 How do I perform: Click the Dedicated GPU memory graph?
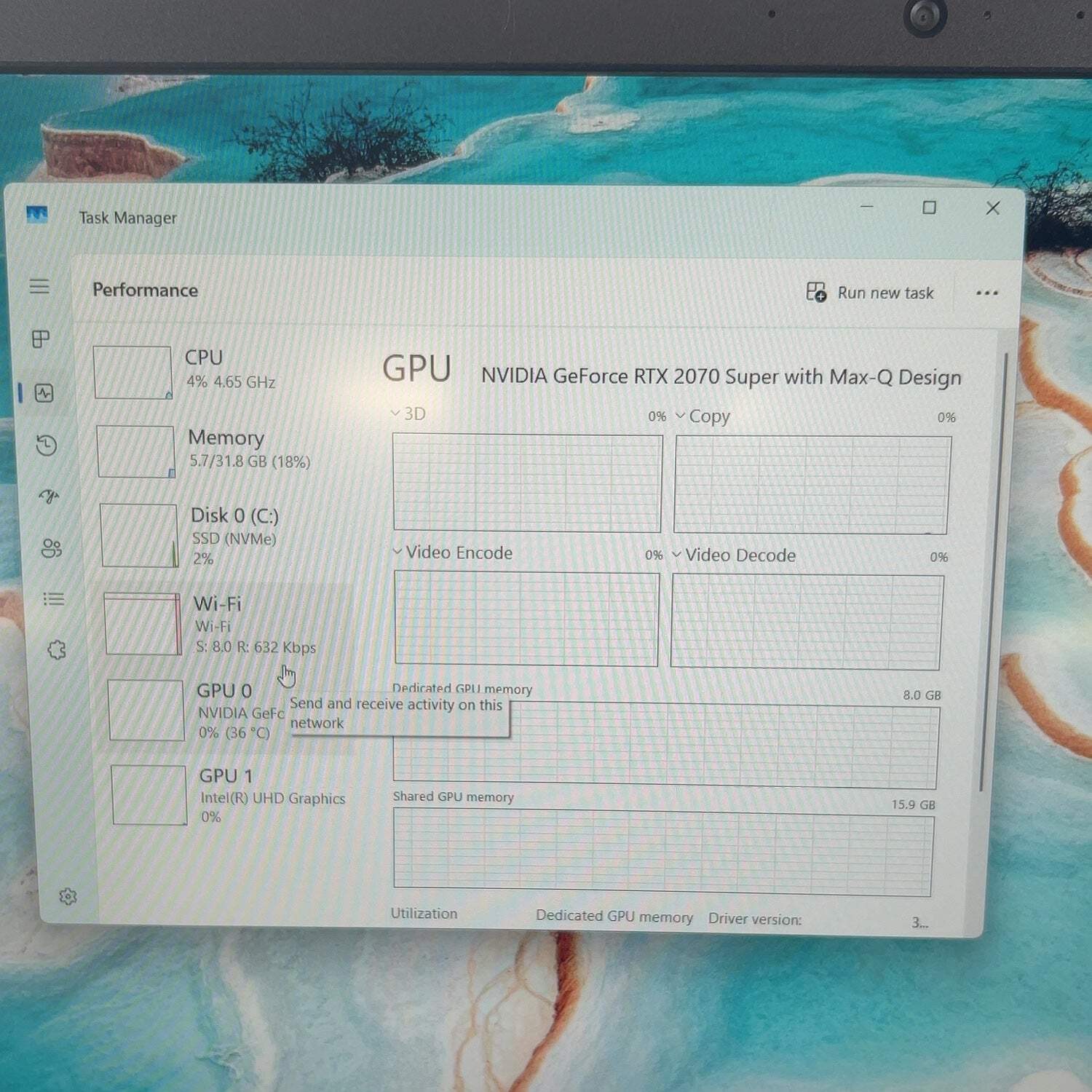point(665,745)
